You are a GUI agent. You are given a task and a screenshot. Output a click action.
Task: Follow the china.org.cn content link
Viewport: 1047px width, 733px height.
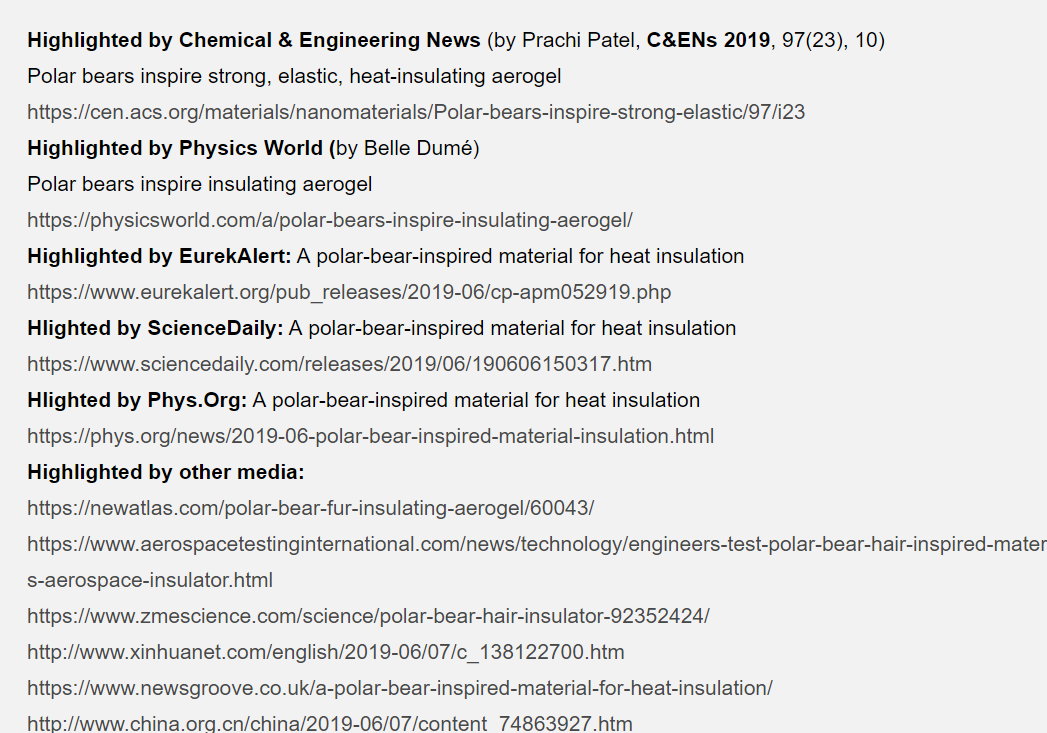[x=330, y=724]
